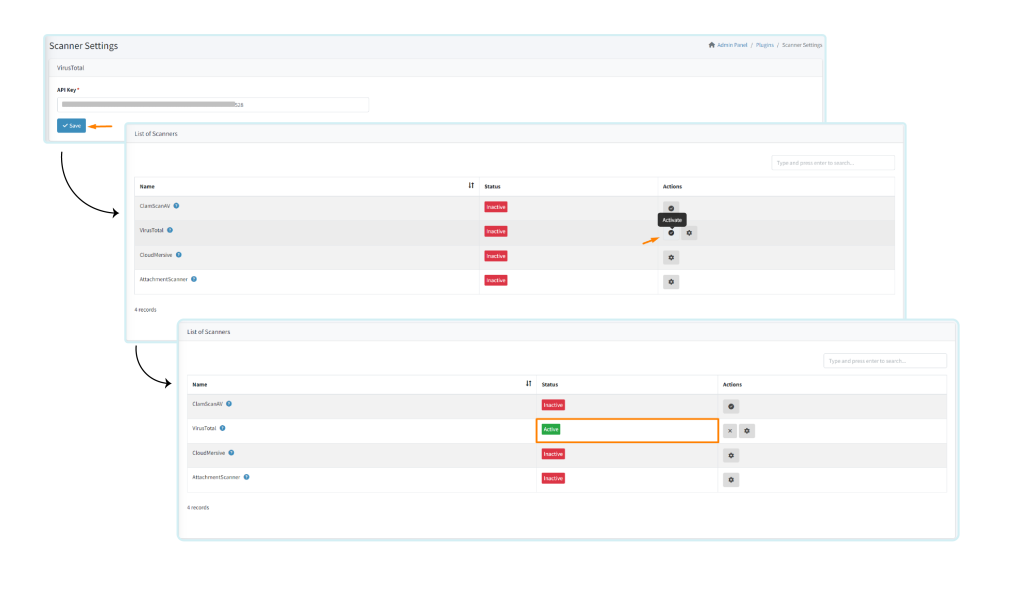The height and width of the screenshot is (591, 1024).
Task: Open VirusTotal gear settings beside the Activate tooltip
Action: [689, 233]
